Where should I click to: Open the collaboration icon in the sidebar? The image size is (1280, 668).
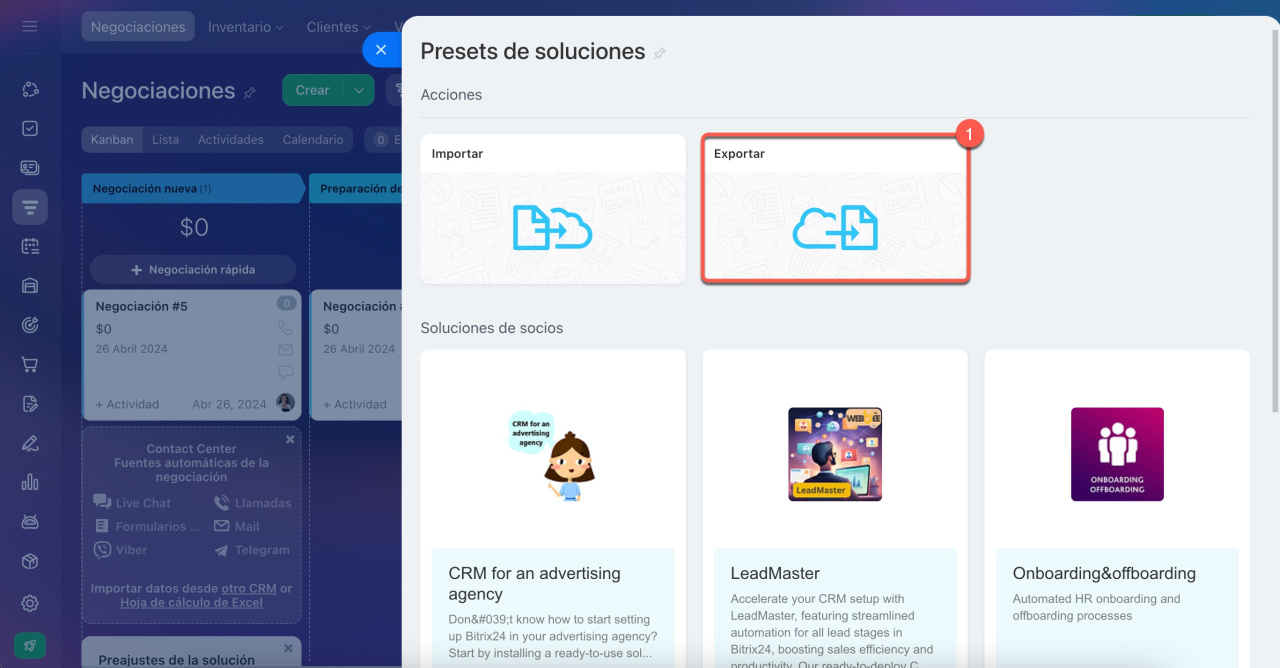click(30, 89)
